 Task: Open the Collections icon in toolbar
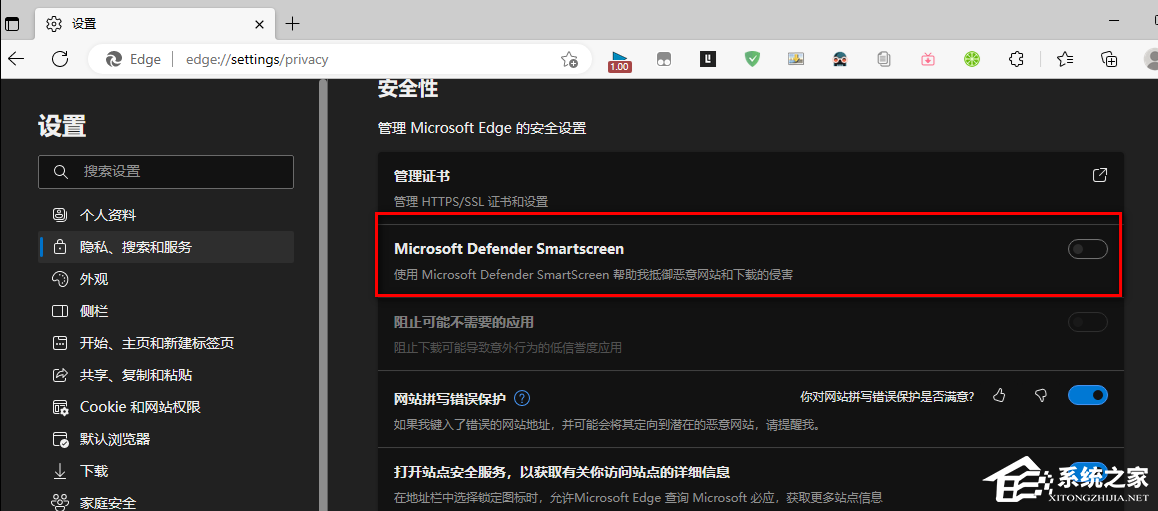(1109, 59)
